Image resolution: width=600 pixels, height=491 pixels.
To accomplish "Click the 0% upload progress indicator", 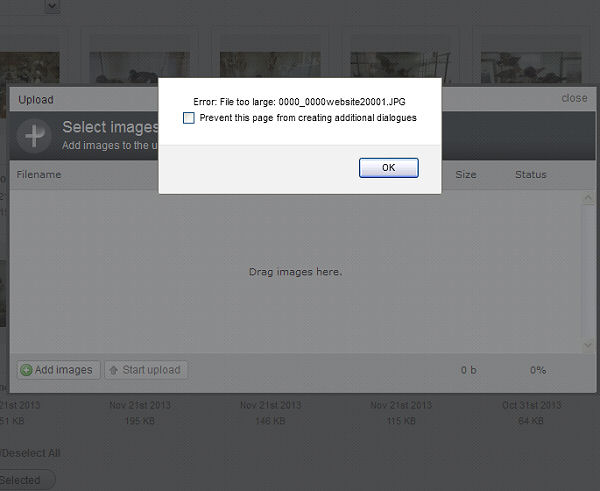I will tap(538, 370).
